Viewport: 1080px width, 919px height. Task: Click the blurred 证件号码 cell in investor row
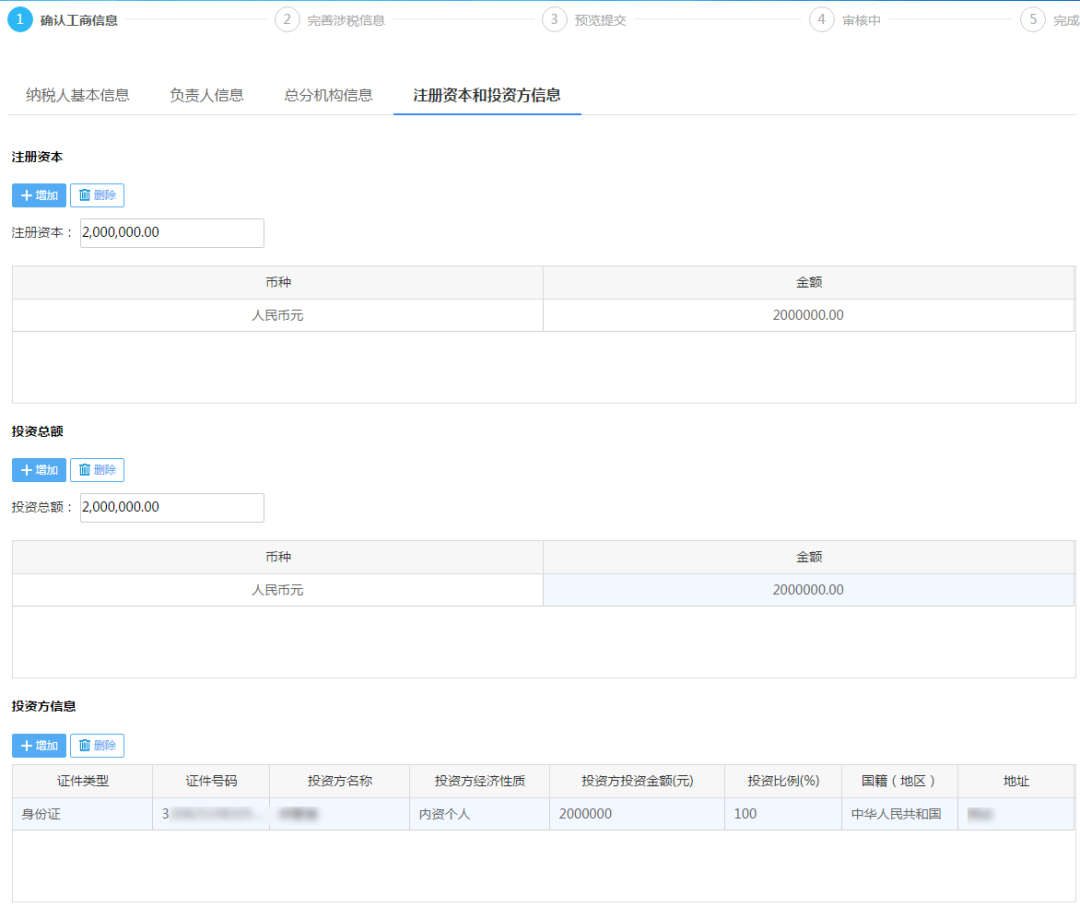tap(211, 814)
